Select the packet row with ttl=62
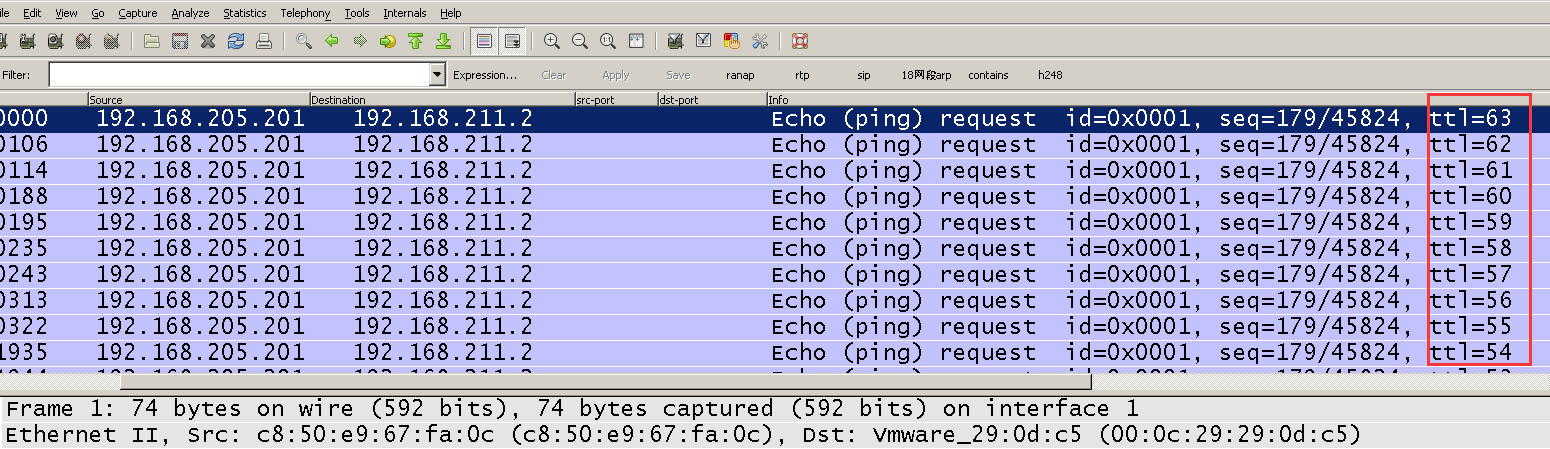The image size is (1550, 449). (x=775, y=145)
